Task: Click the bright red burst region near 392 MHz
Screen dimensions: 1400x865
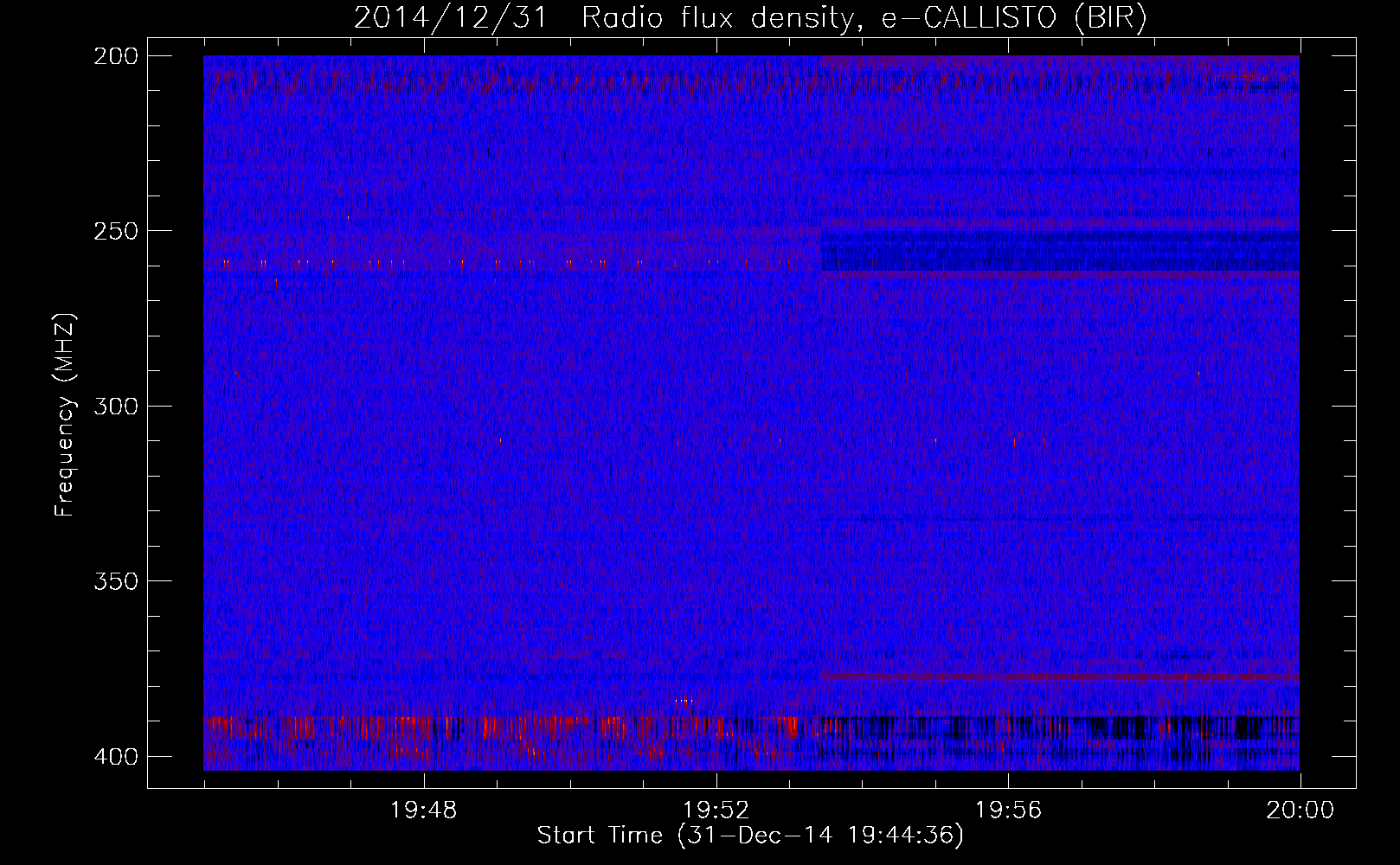Action: (511, 727)
